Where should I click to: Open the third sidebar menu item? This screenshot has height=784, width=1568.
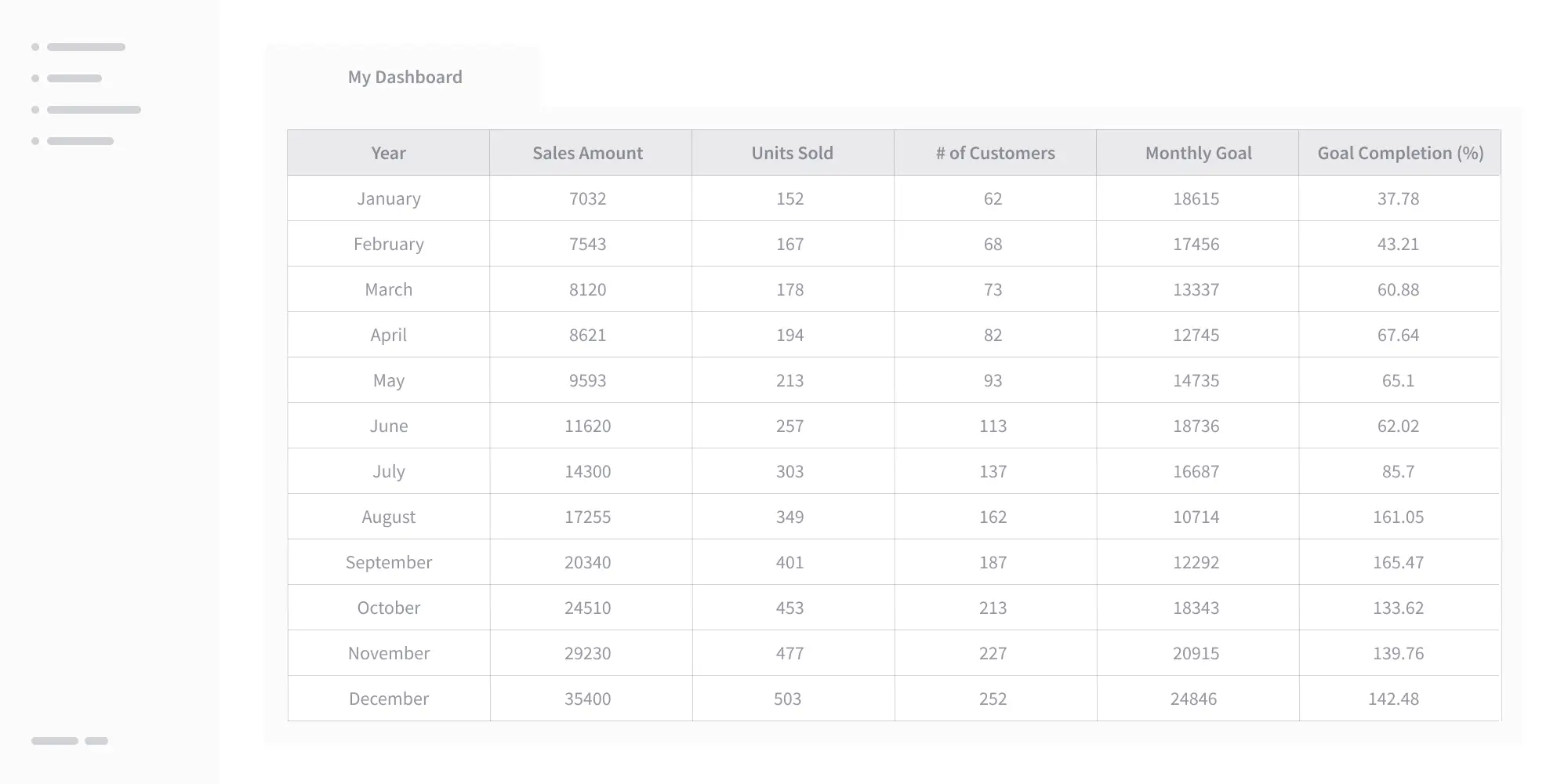93,110
